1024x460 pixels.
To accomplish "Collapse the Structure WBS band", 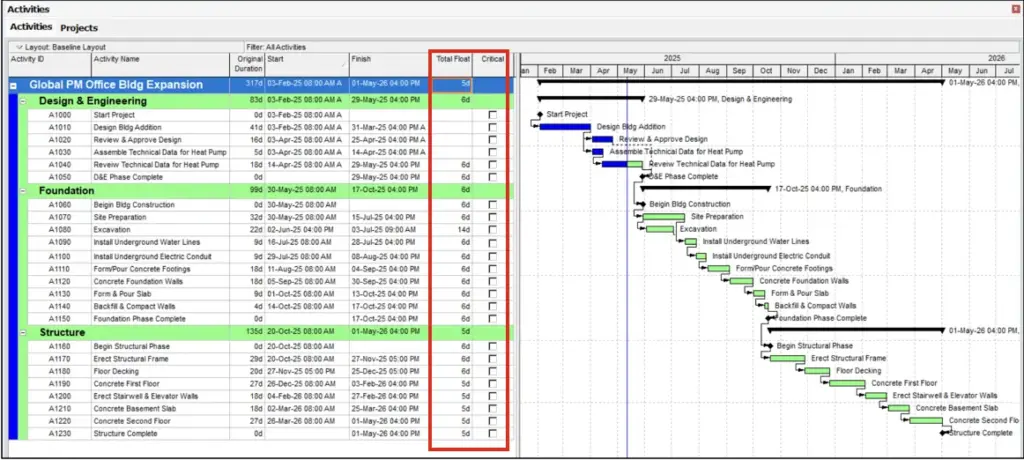I will (23, 332).
